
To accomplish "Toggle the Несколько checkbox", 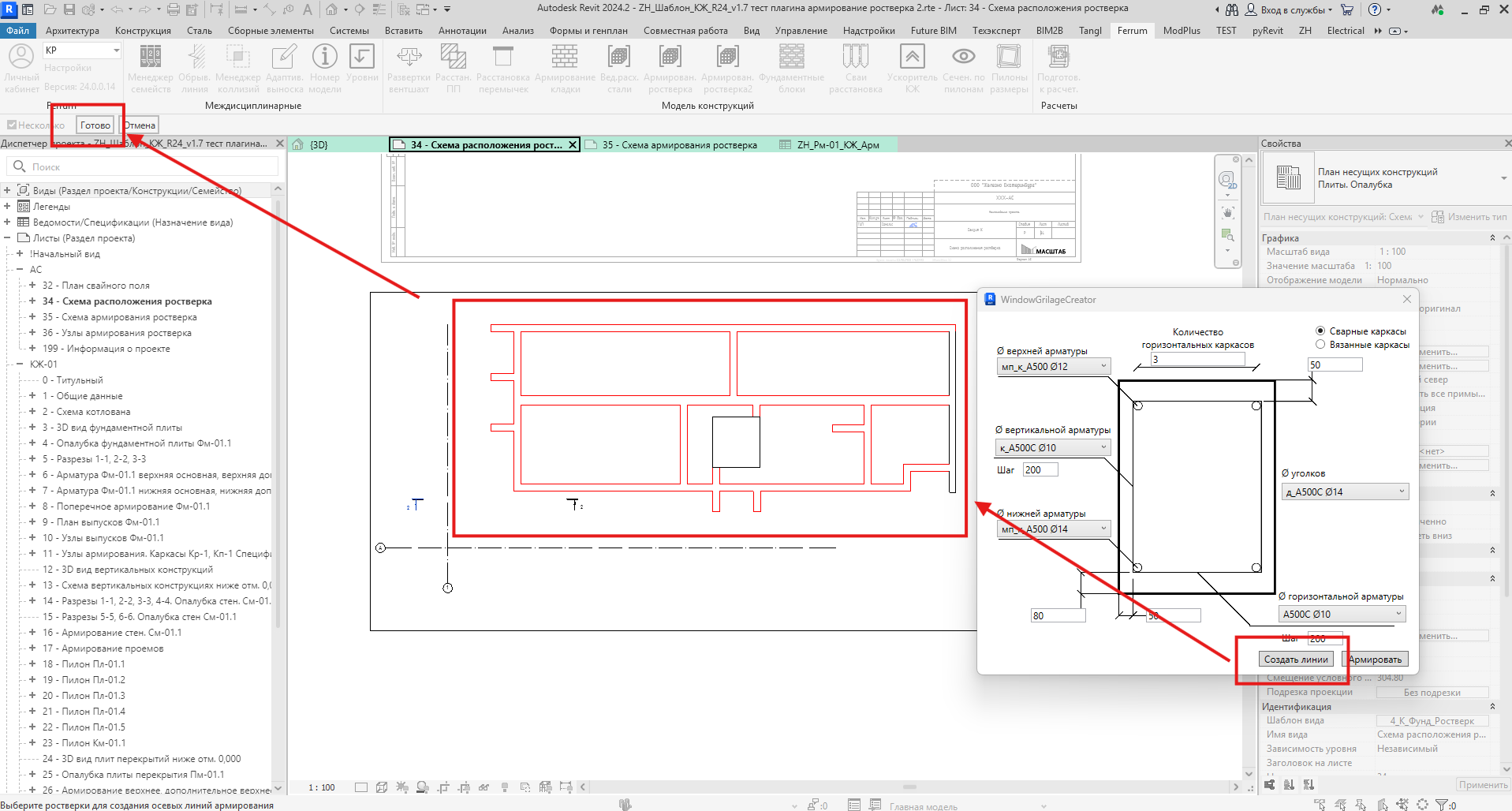I will point(12,125).
